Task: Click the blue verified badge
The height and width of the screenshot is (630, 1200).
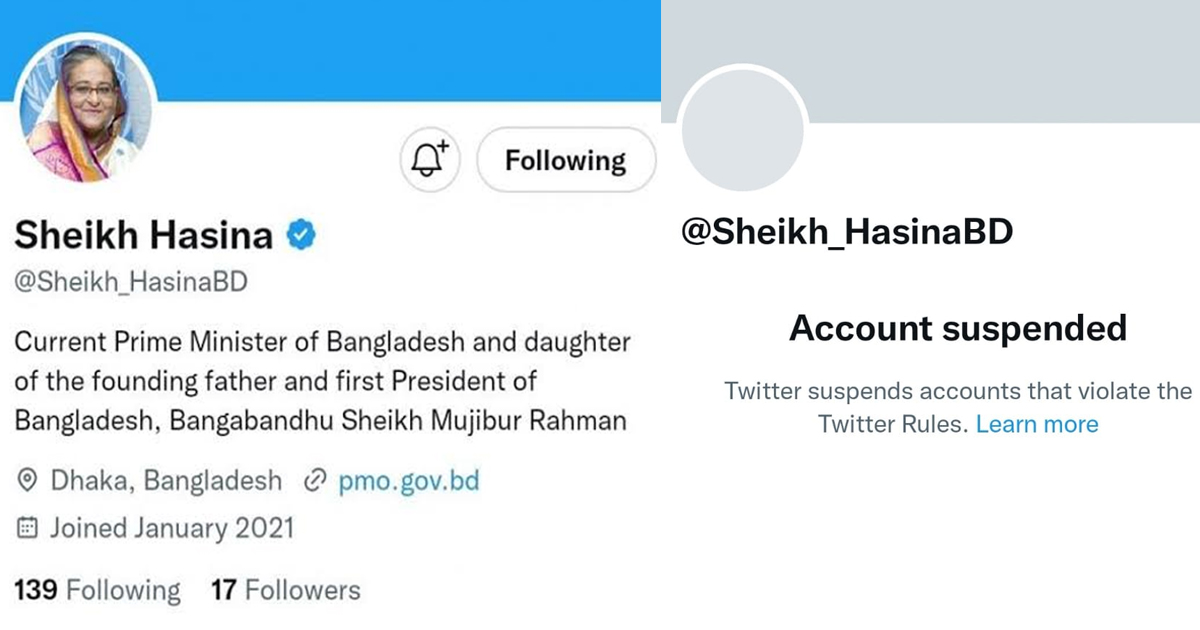Action: pyautogui.click(x=302, y=236)
